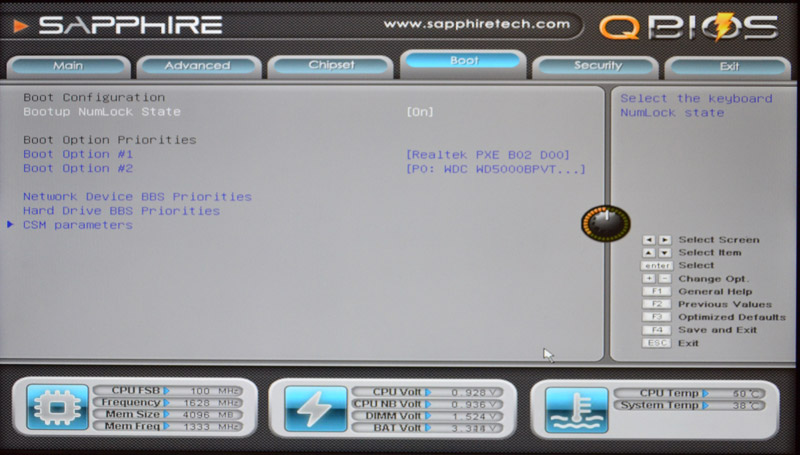Click the CPU Volt 0.928 V value
Screen dimensions: 800x455
pos(476,393)
